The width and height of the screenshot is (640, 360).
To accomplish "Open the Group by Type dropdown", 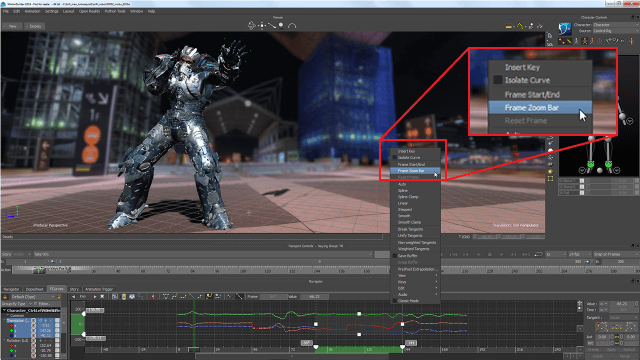I will 16,304.
